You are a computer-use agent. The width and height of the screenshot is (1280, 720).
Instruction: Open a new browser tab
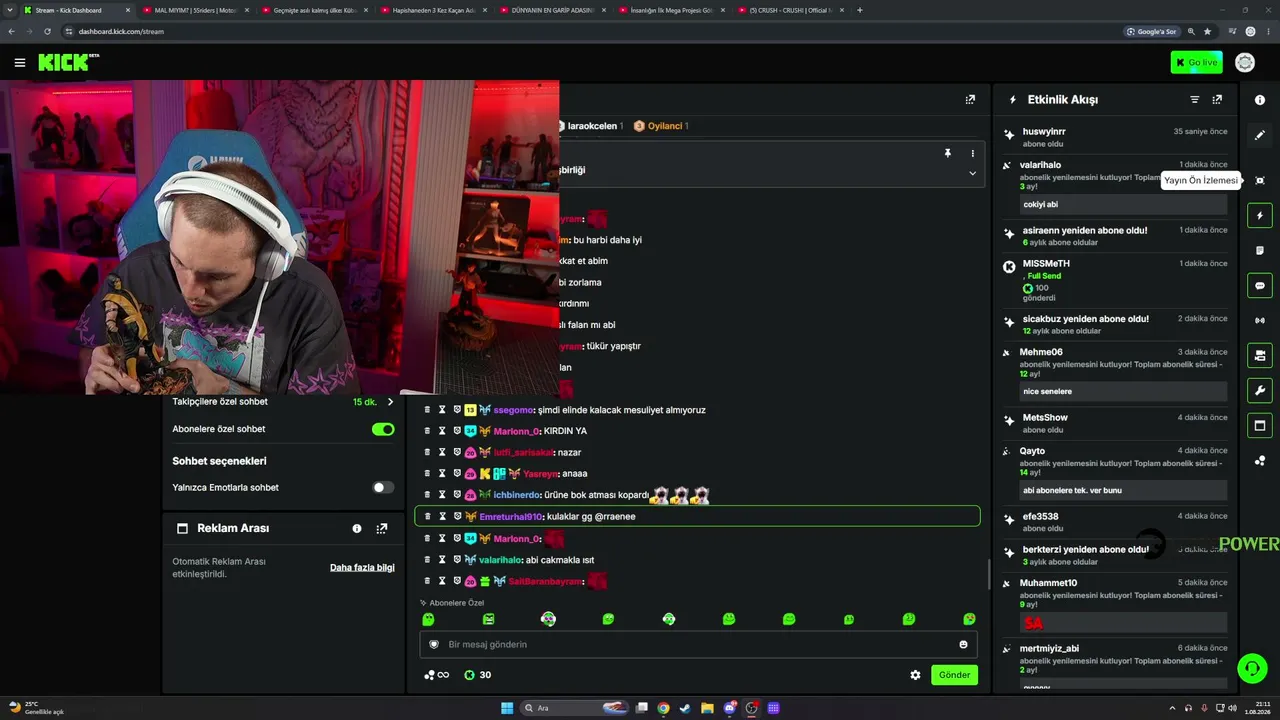860,10
